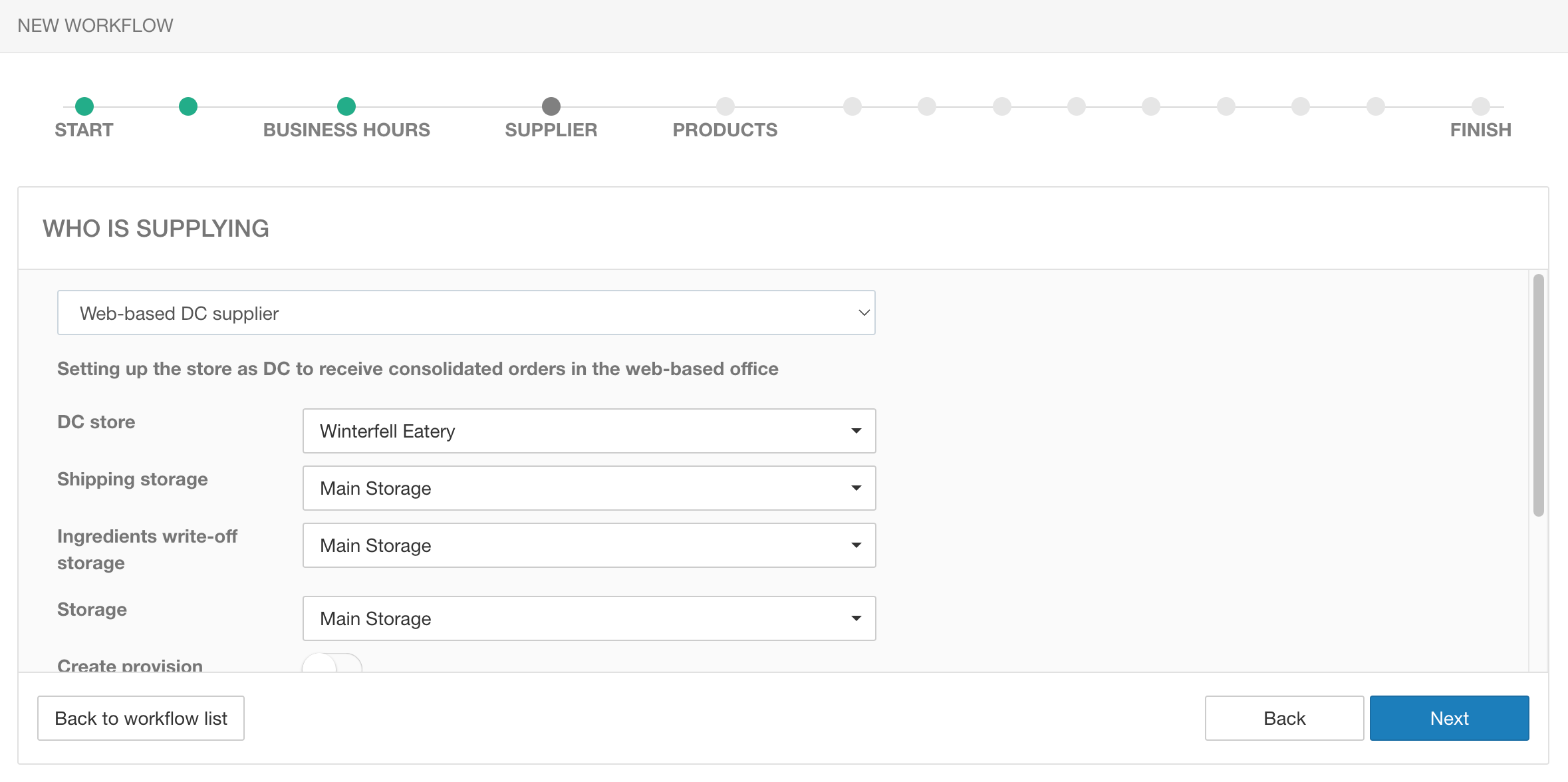Click the BUSINESS HOURS step circle
Screen dimensions: 1568x782
pyautogui.click(x=346, y=106)
